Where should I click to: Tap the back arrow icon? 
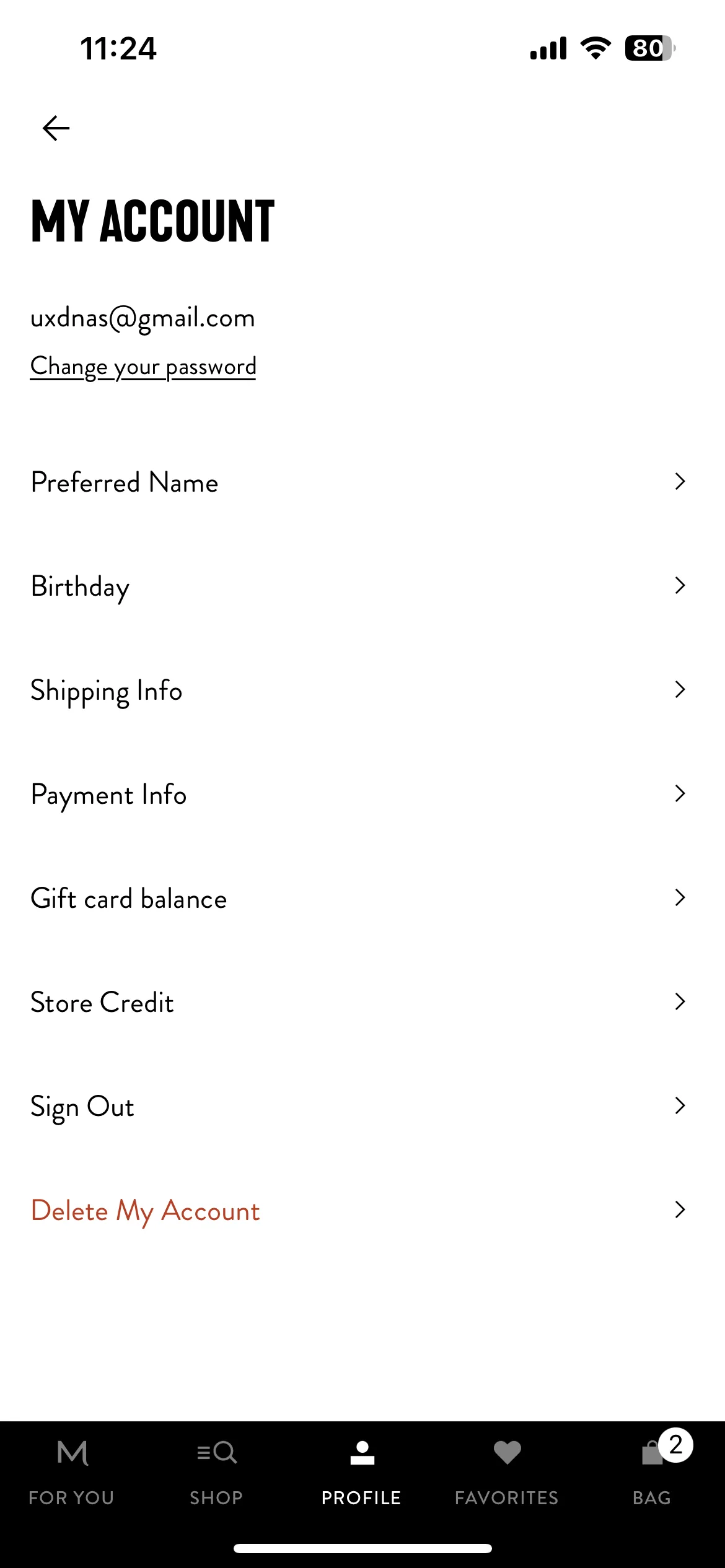[56, 128]
